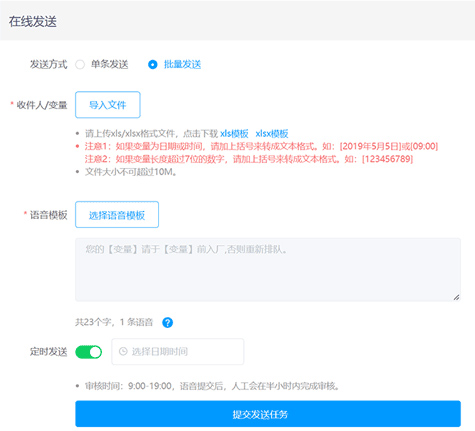This screenshot has height=431, width=475.
Task: Download the xlsx模板 template
Action: point(272,134)
